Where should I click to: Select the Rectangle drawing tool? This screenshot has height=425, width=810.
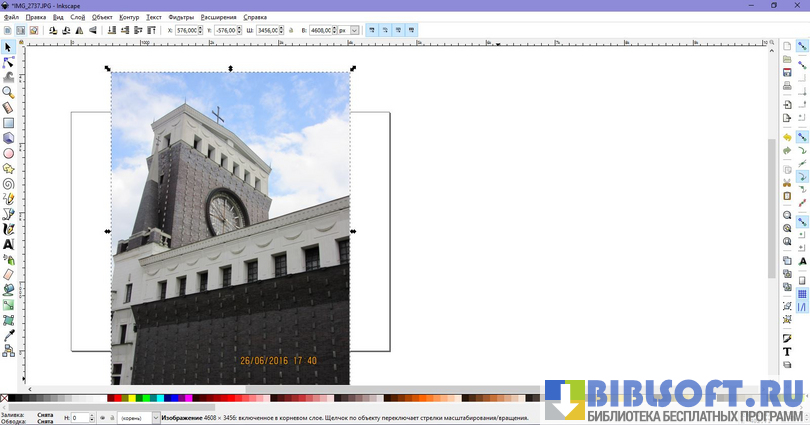click(x=8, y=123)
